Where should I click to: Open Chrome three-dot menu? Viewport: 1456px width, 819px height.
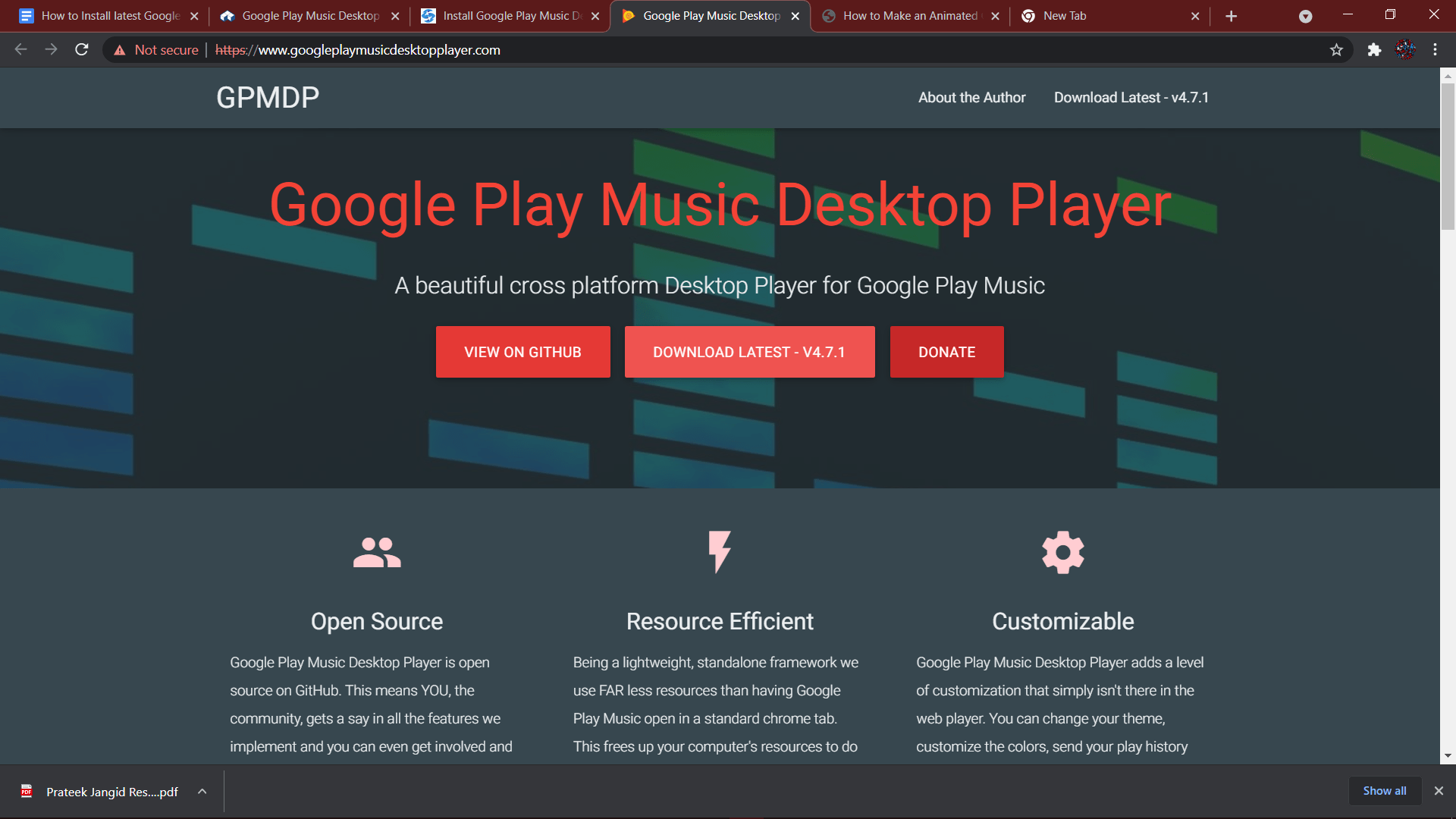pyautogui.click(x=1435, y=50)
